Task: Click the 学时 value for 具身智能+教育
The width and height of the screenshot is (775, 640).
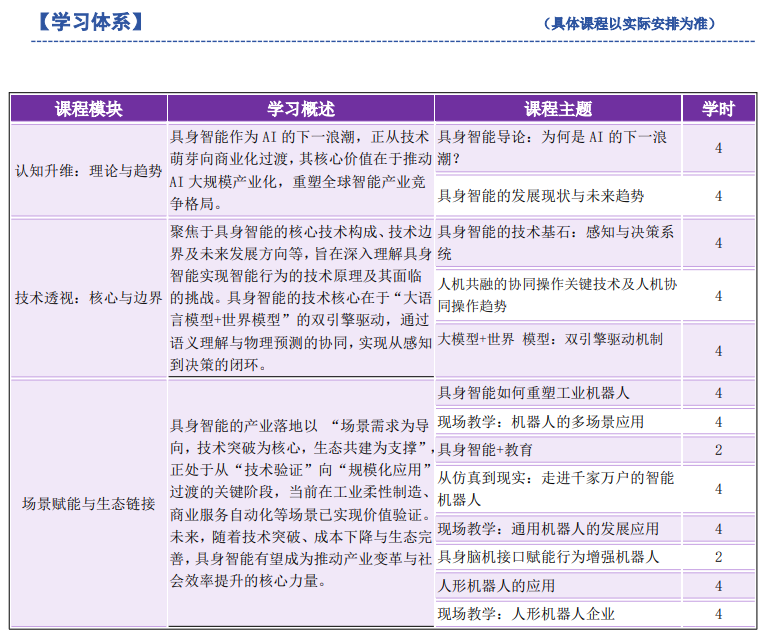Action: (x=717, y=450)
